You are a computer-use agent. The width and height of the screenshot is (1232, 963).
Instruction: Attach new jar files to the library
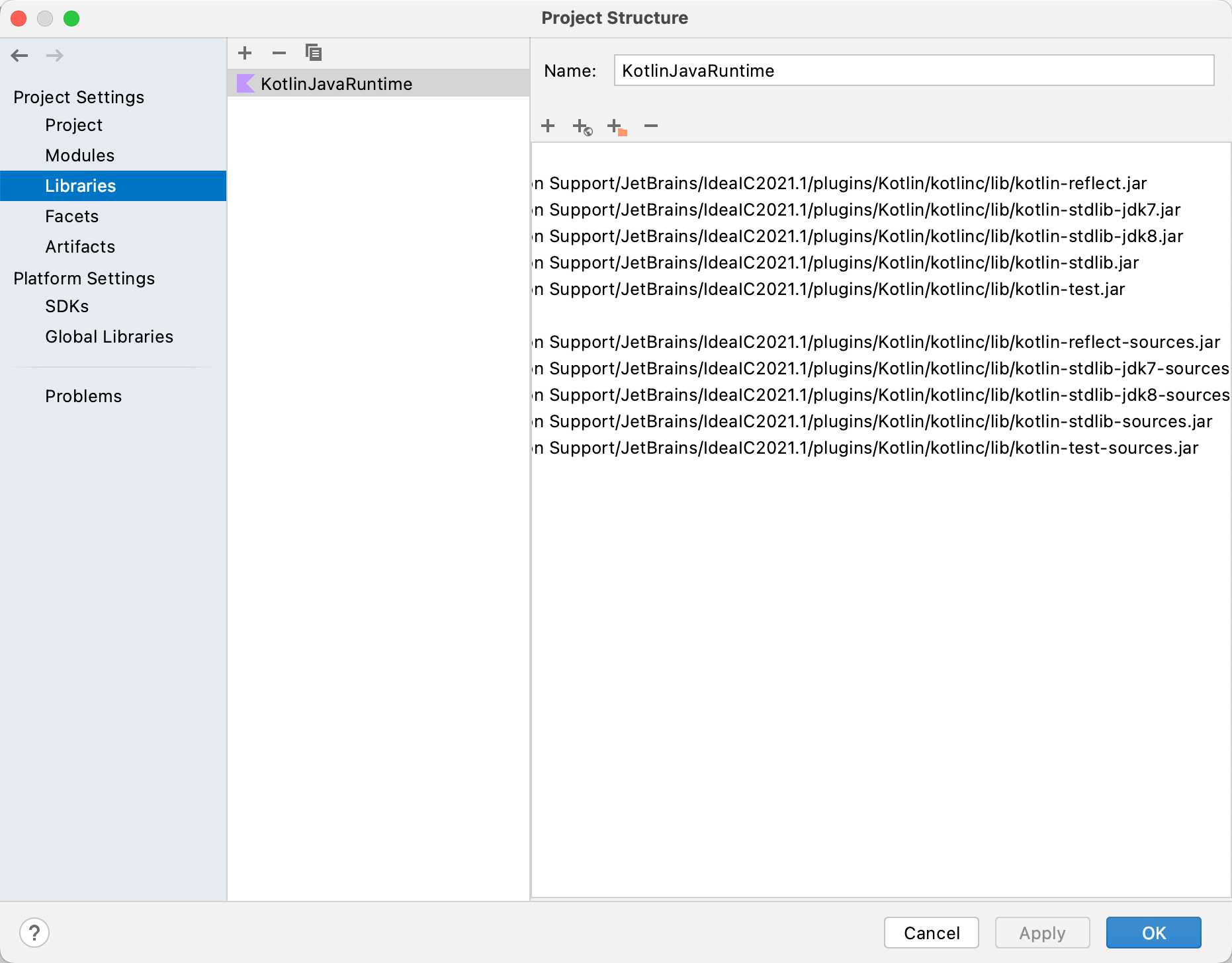(548, 126)
